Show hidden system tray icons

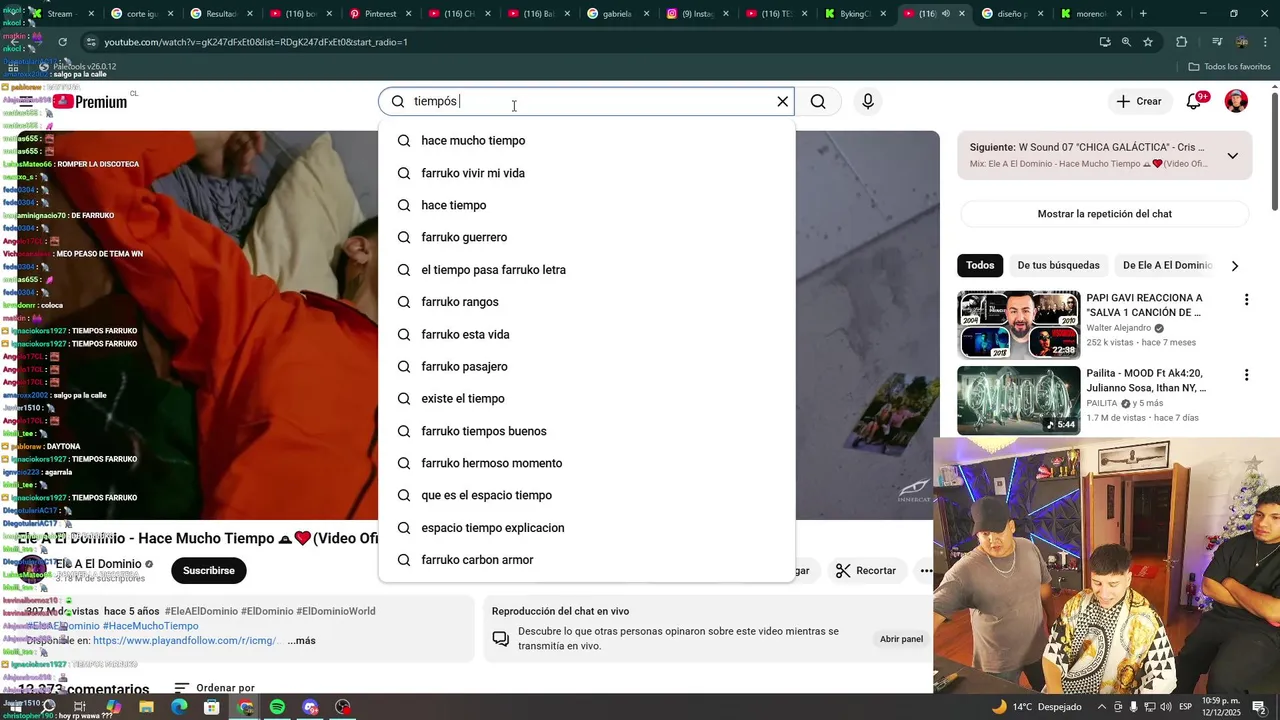pyautogui.click(x=1102, y=707)
